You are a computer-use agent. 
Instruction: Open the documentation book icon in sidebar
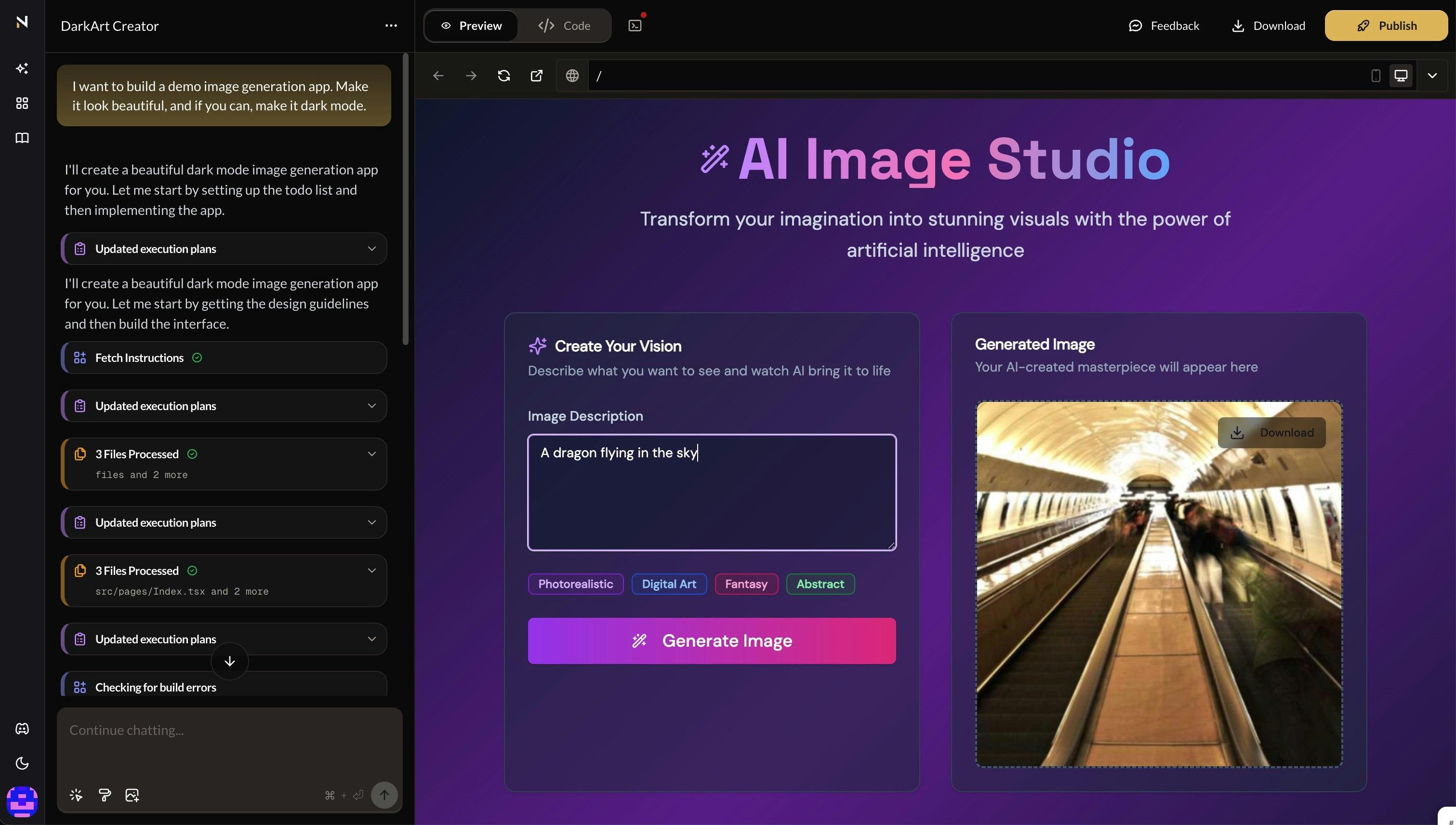[x=22, y=138]
